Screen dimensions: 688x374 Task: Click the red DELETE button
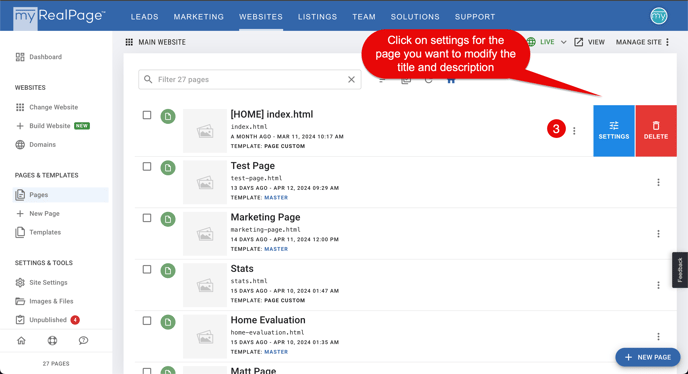(x=656, y=131)
